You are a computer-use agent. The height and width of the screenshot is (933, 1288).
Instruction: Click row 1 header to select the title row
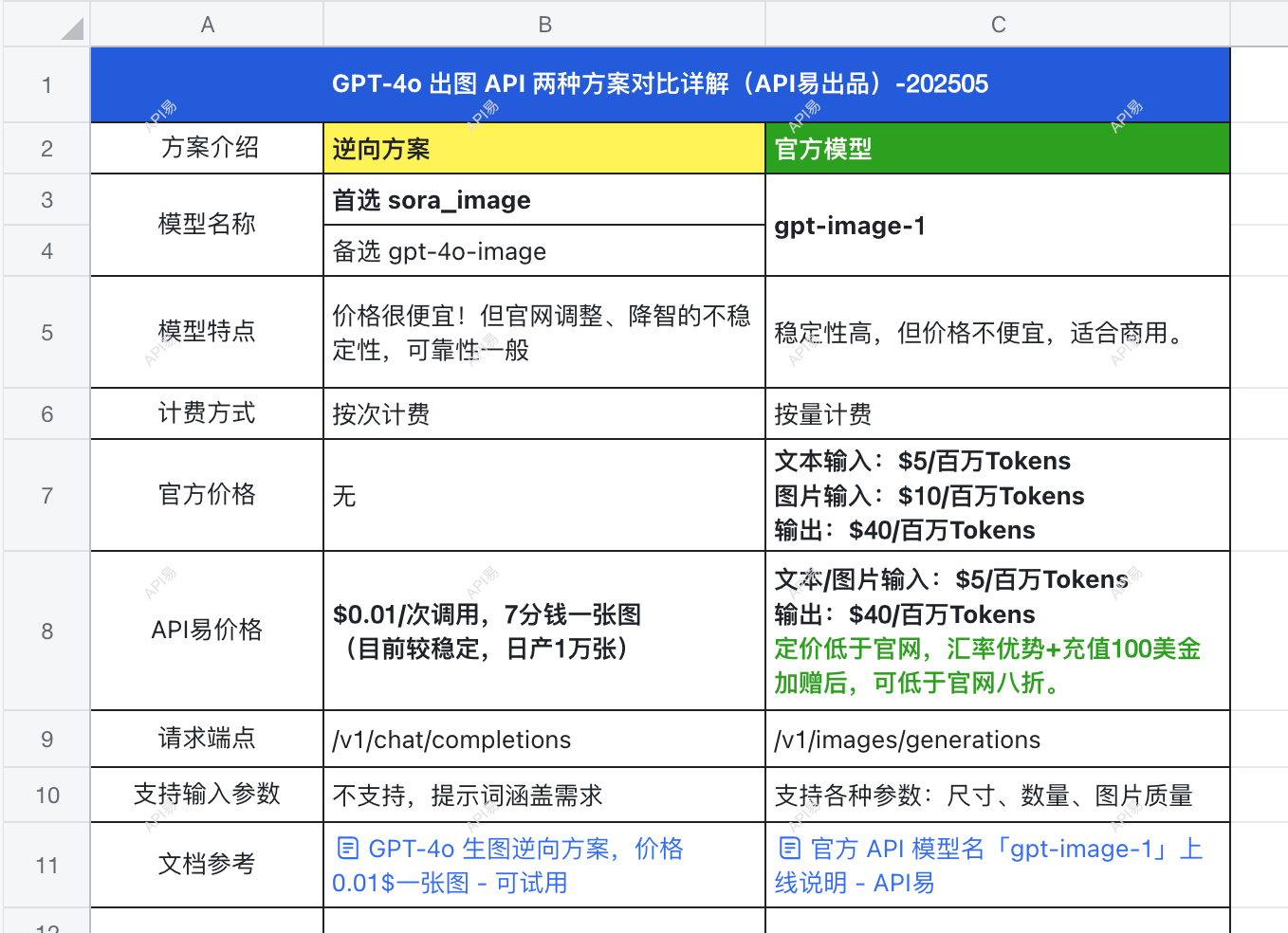click(x=46, y=84)
